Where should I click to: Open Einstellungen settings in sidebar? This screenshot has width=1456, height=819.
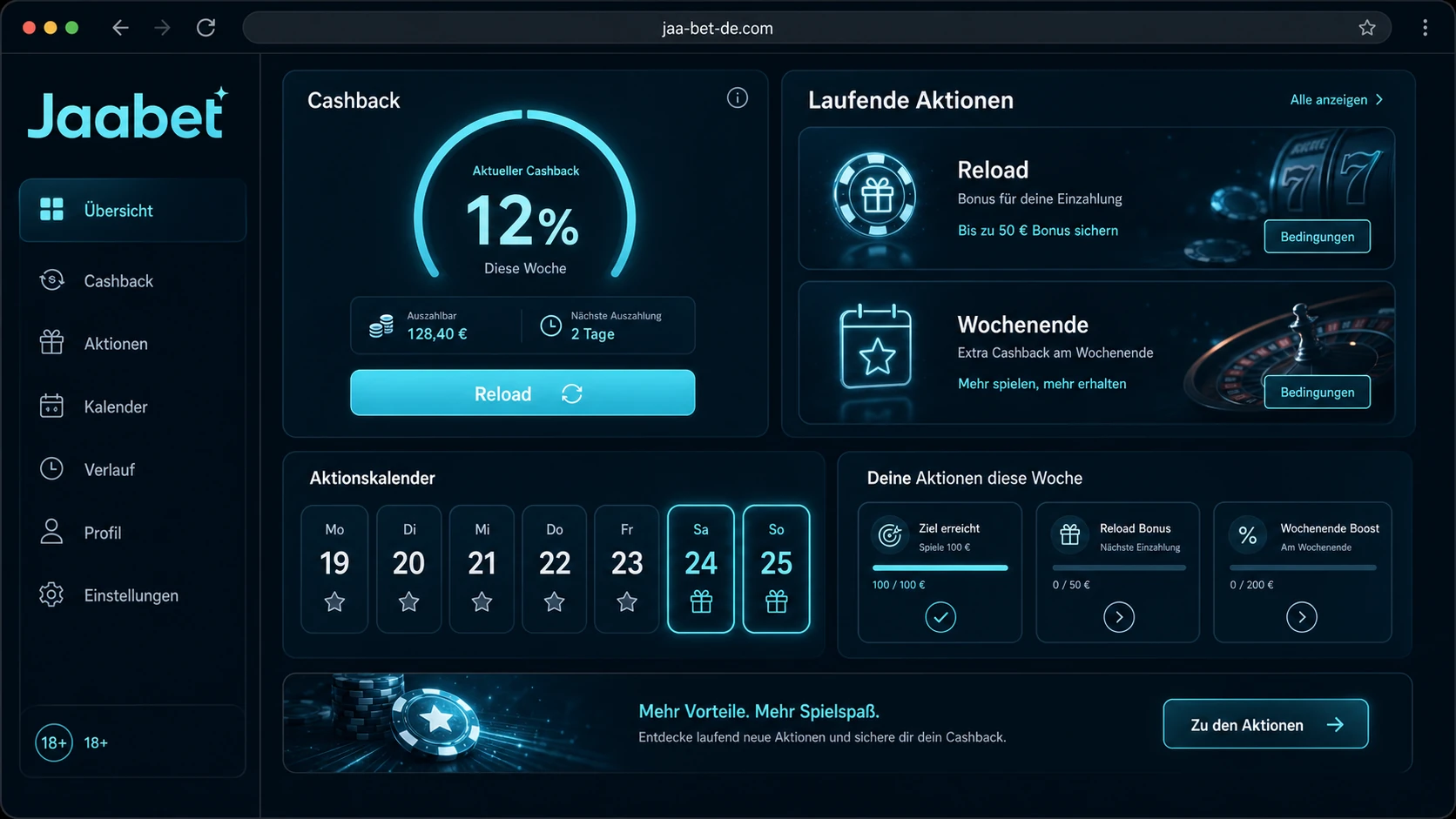point(132,595)
